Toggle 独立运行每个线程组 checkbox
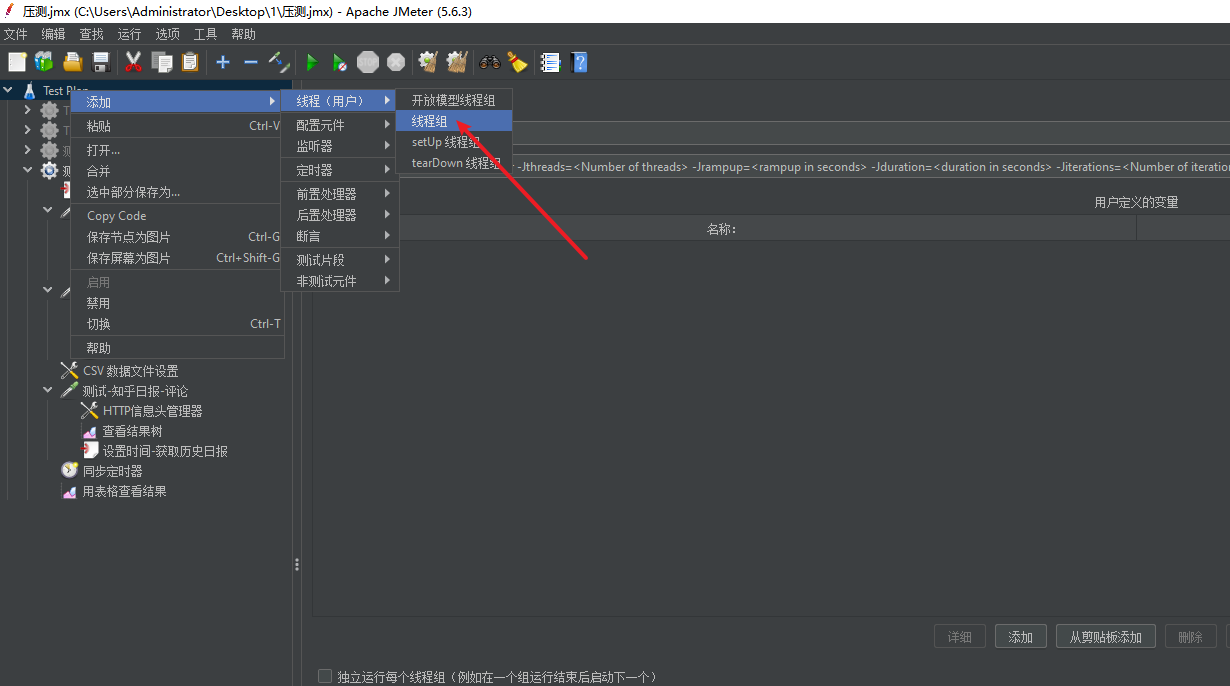 pos(324,676)
